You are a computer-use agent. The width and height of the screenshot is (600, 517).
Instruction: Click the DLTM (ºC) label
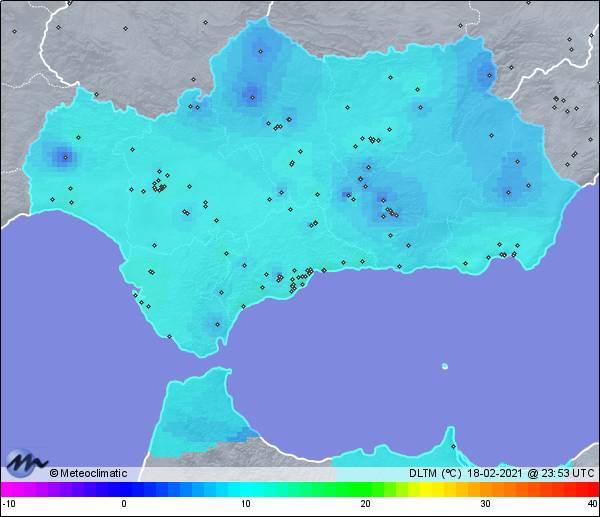(435, 473)
